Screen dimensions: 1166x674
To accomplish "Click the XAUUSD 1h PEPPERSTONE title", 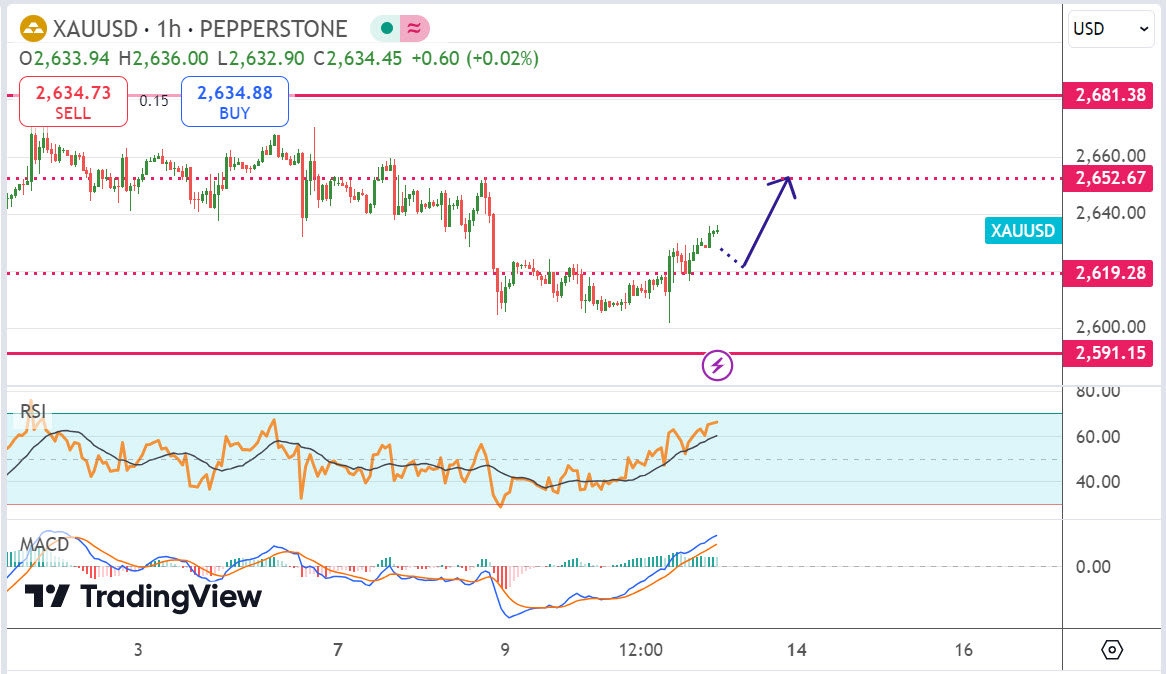I will pyautogui.click(x=200, y=29).
